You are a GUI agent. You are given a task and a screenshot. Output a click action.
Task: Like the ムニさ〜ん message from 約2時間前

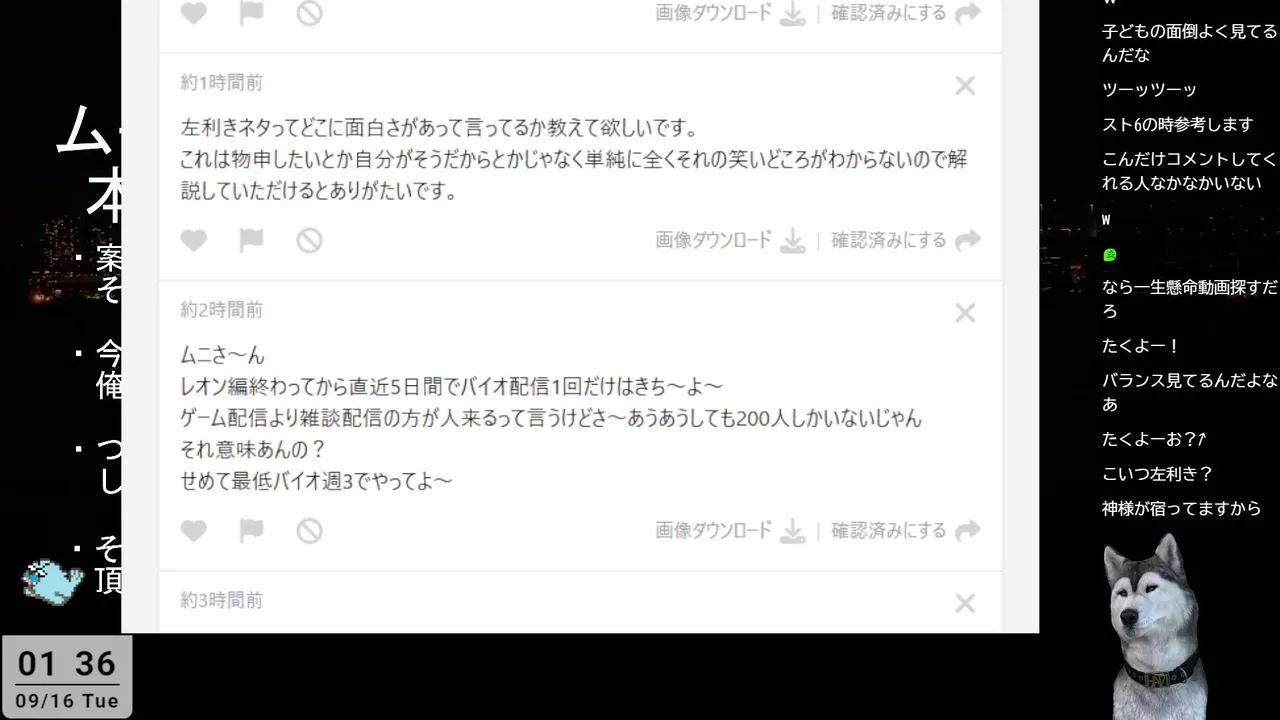pyautogui.click(x=194, y=531)
